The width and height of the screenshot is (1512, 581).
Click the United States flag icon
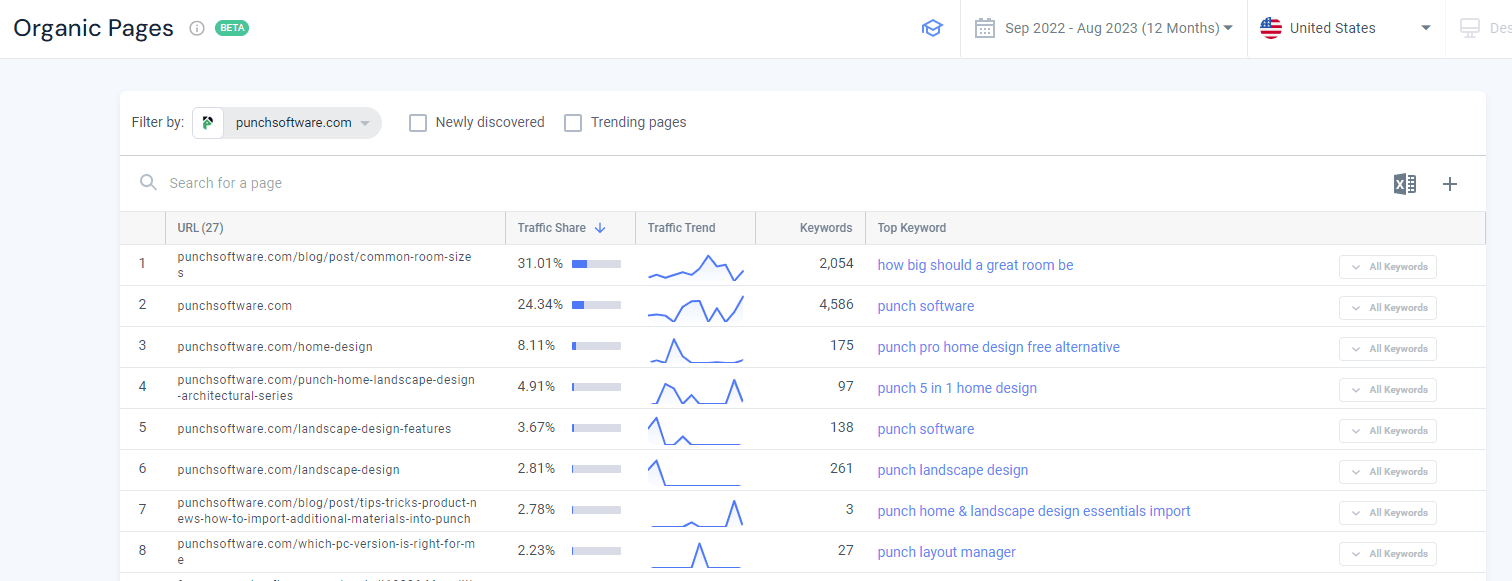click(1271, 28)
